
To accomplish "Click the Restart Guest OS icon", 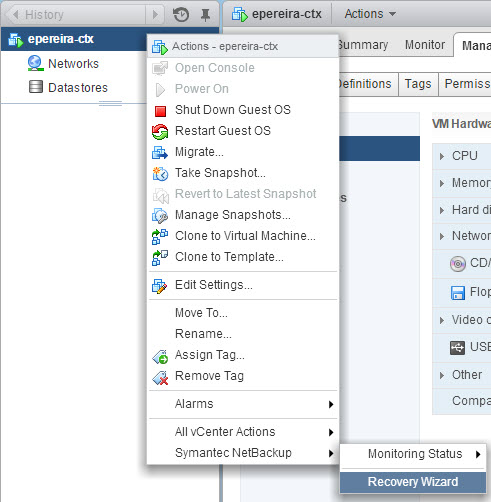I will pyautogui.click(x=160, y=132).
